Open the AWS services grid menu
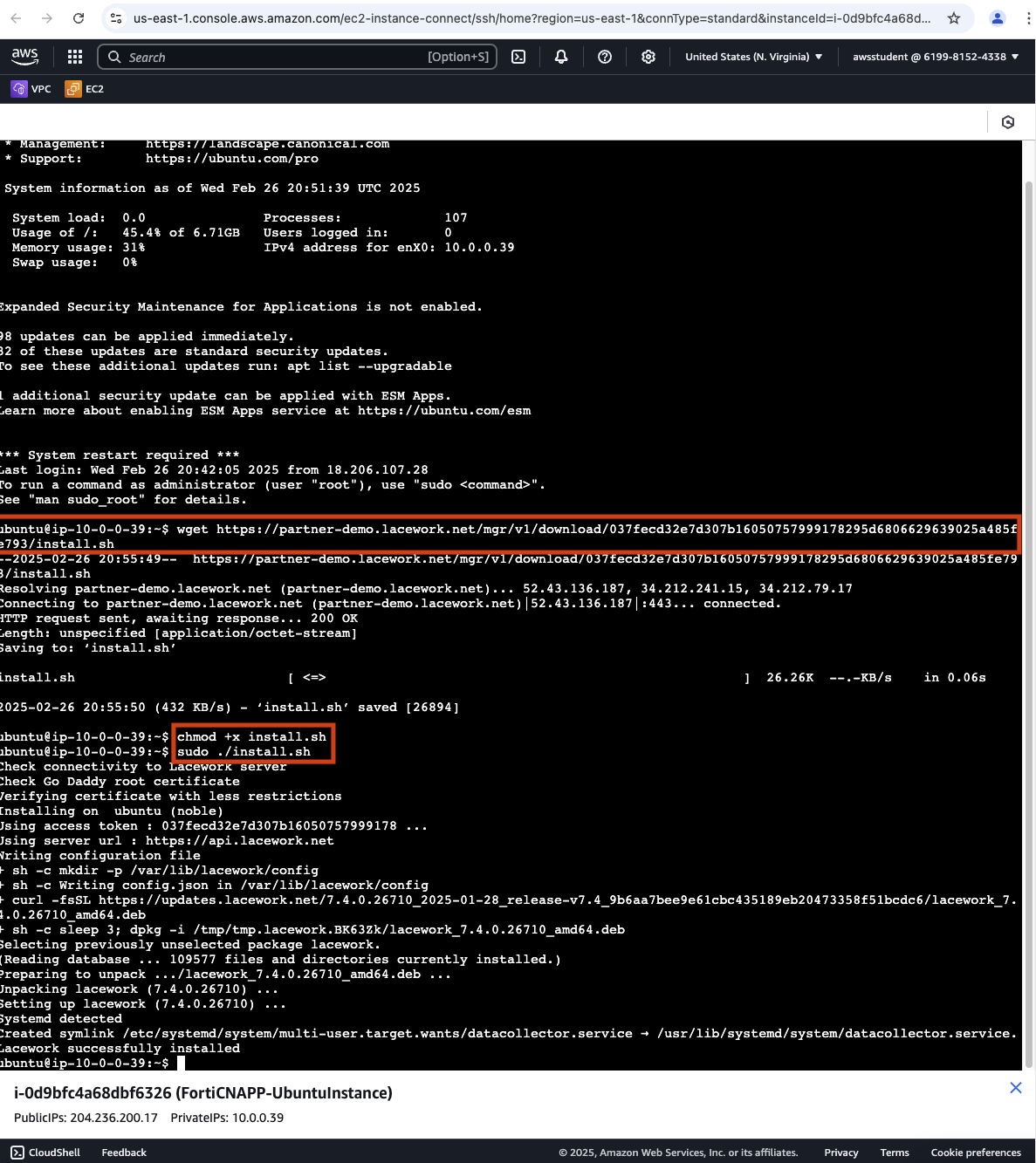 [75, 57]
